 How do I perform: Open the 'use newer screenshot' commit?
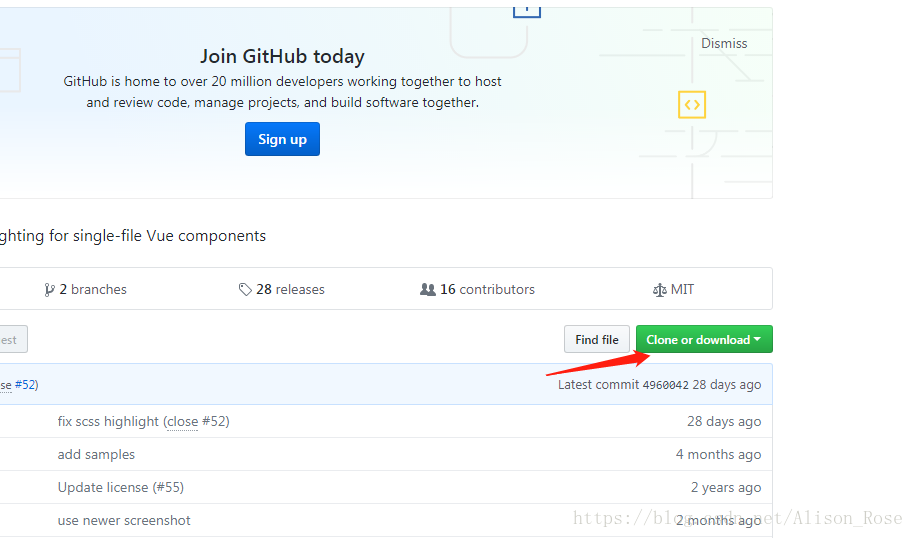click(x=124, y=520)
